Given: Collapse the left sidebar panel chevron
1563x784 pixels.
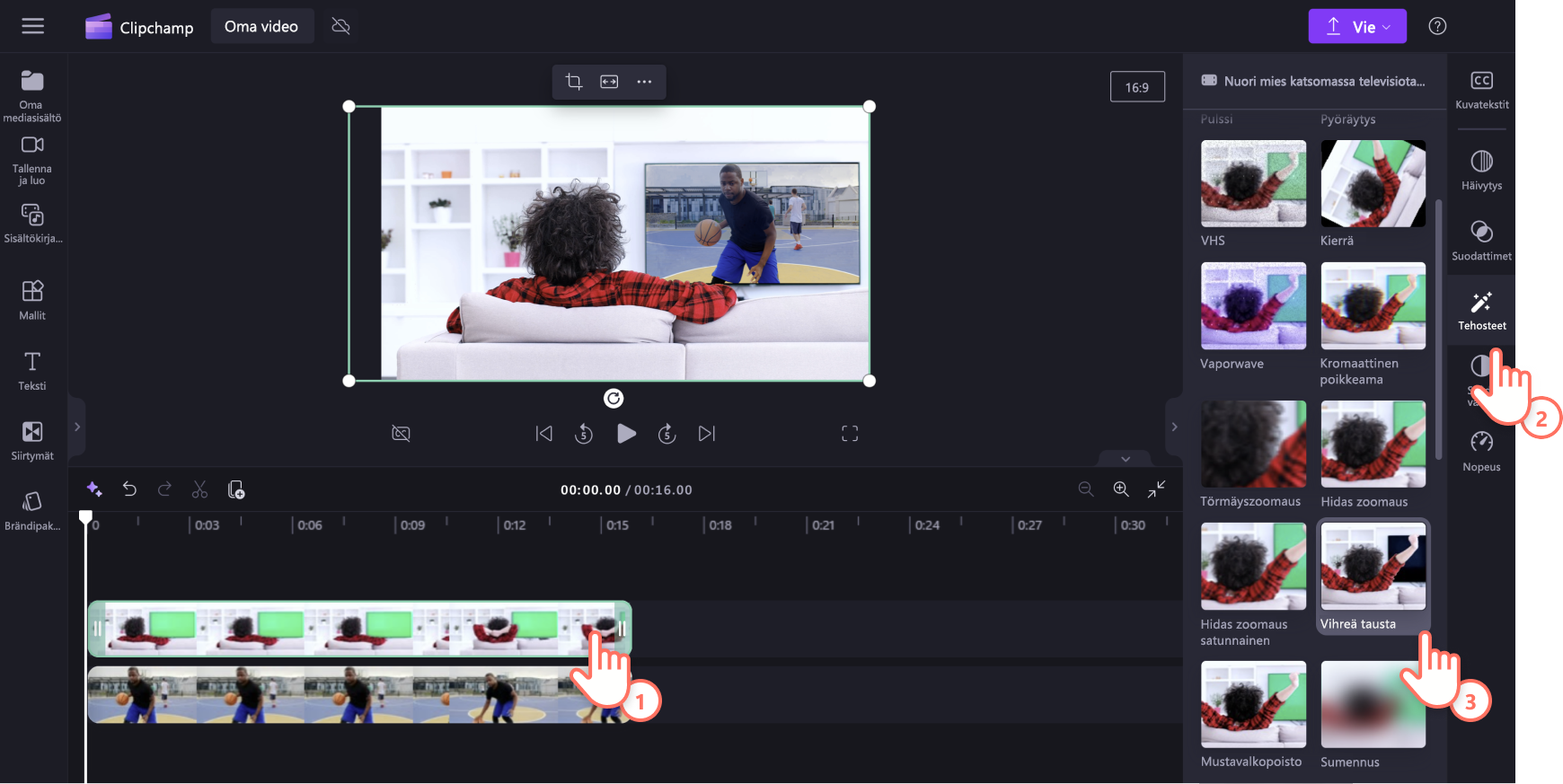Looking at the screenshot, I should tap(77, 427).
